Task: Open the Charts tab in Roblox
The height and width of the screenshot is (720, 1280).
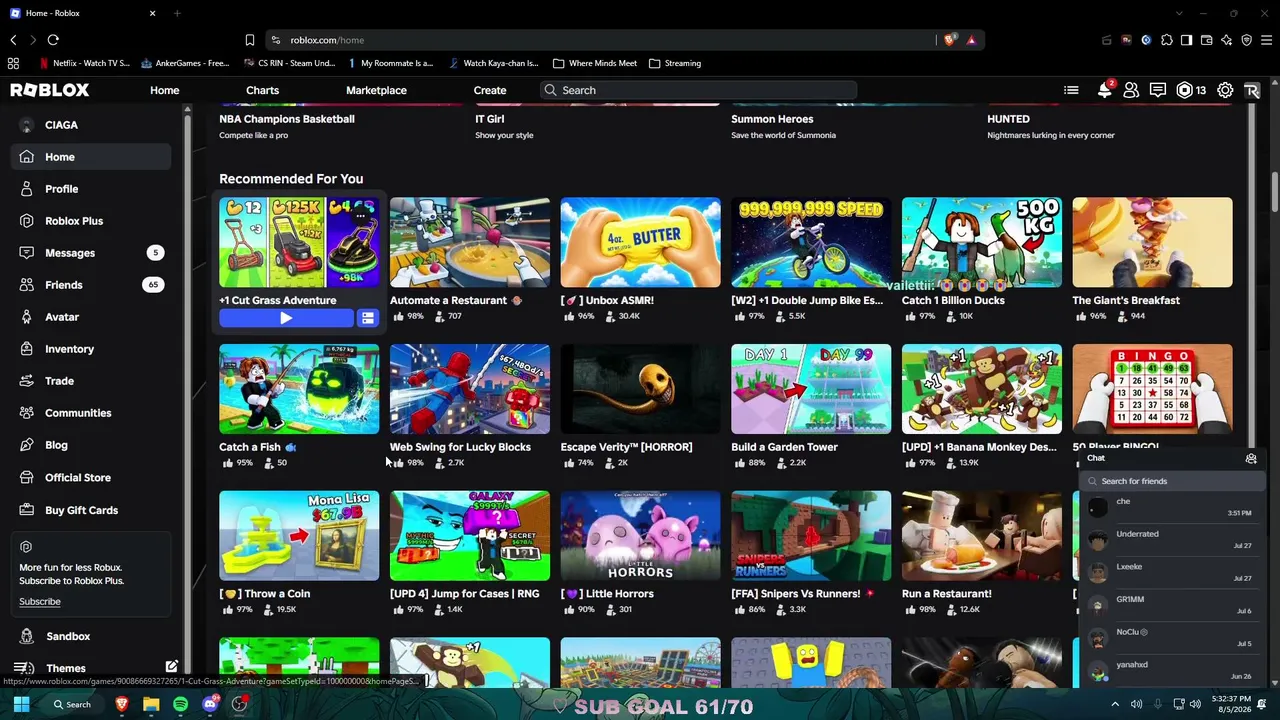Action: pos(263,90)
